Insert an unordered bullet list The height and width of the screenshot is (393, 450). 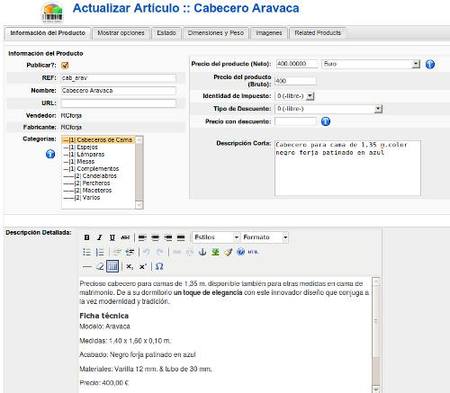tap(87, 252)
